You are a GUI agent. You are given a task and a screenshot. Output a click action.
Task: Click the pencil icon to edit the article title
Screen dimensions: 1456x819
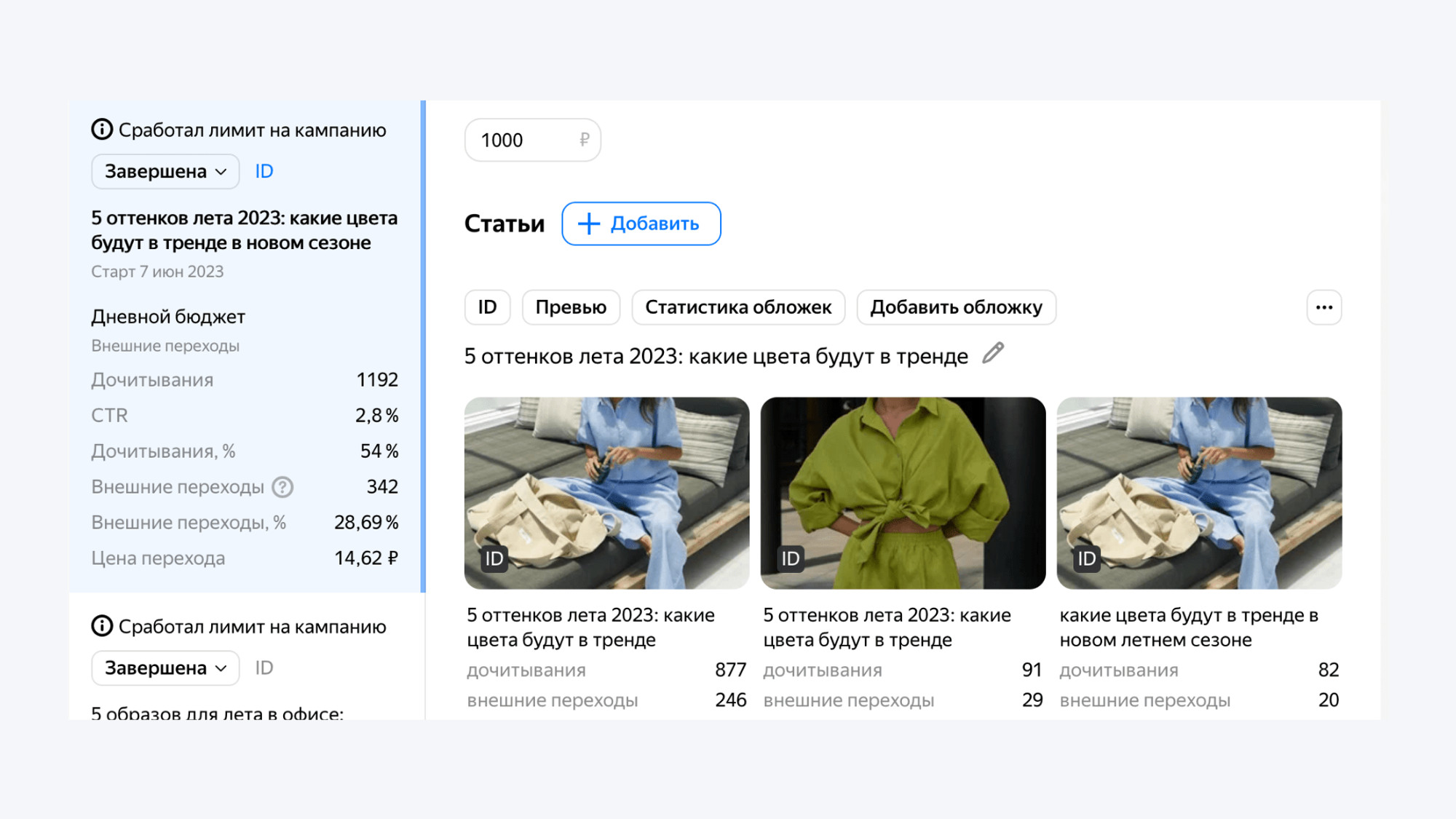coord(993,354)
